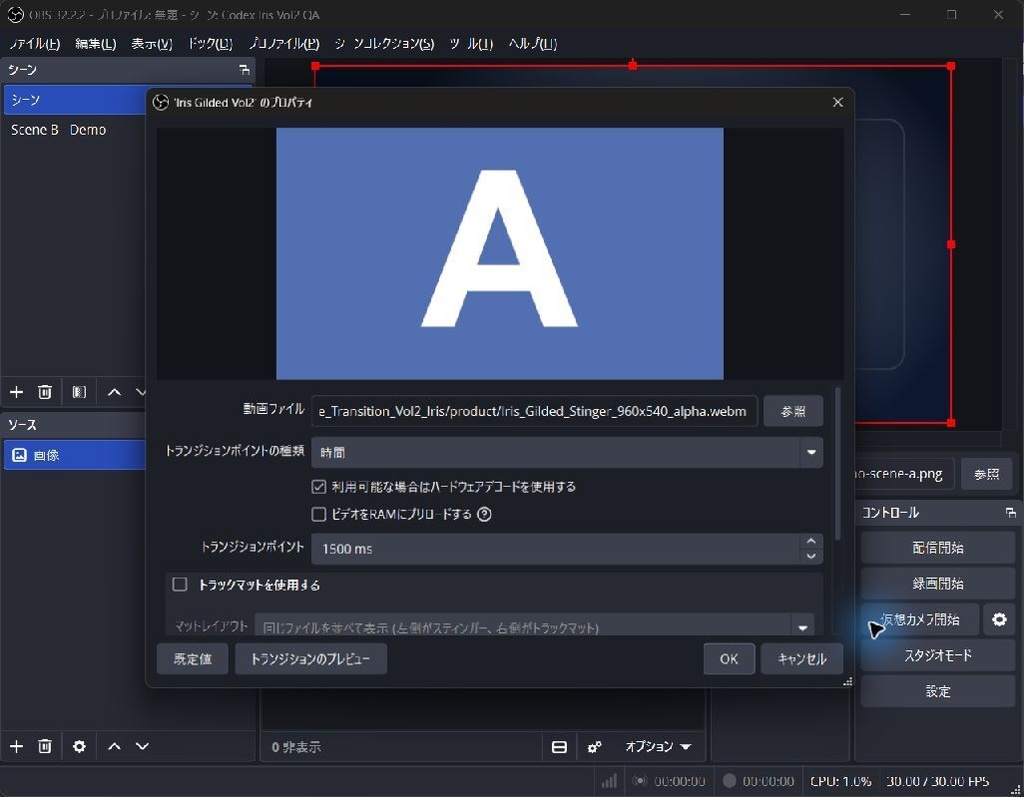Viewport: 1024px width, 797px height.
Task: Disable hardware decoding checkbox
Action: point(319,487)
